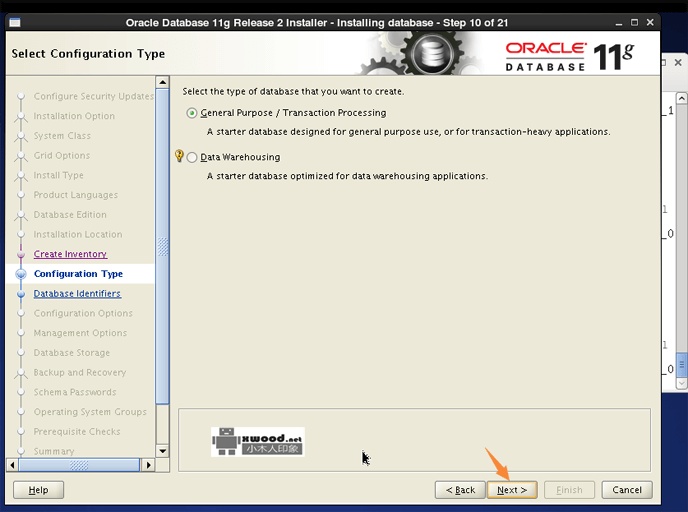This screenshot has height=512, width=688.
Task: Minimize the installer window
Action: point(617,22)
